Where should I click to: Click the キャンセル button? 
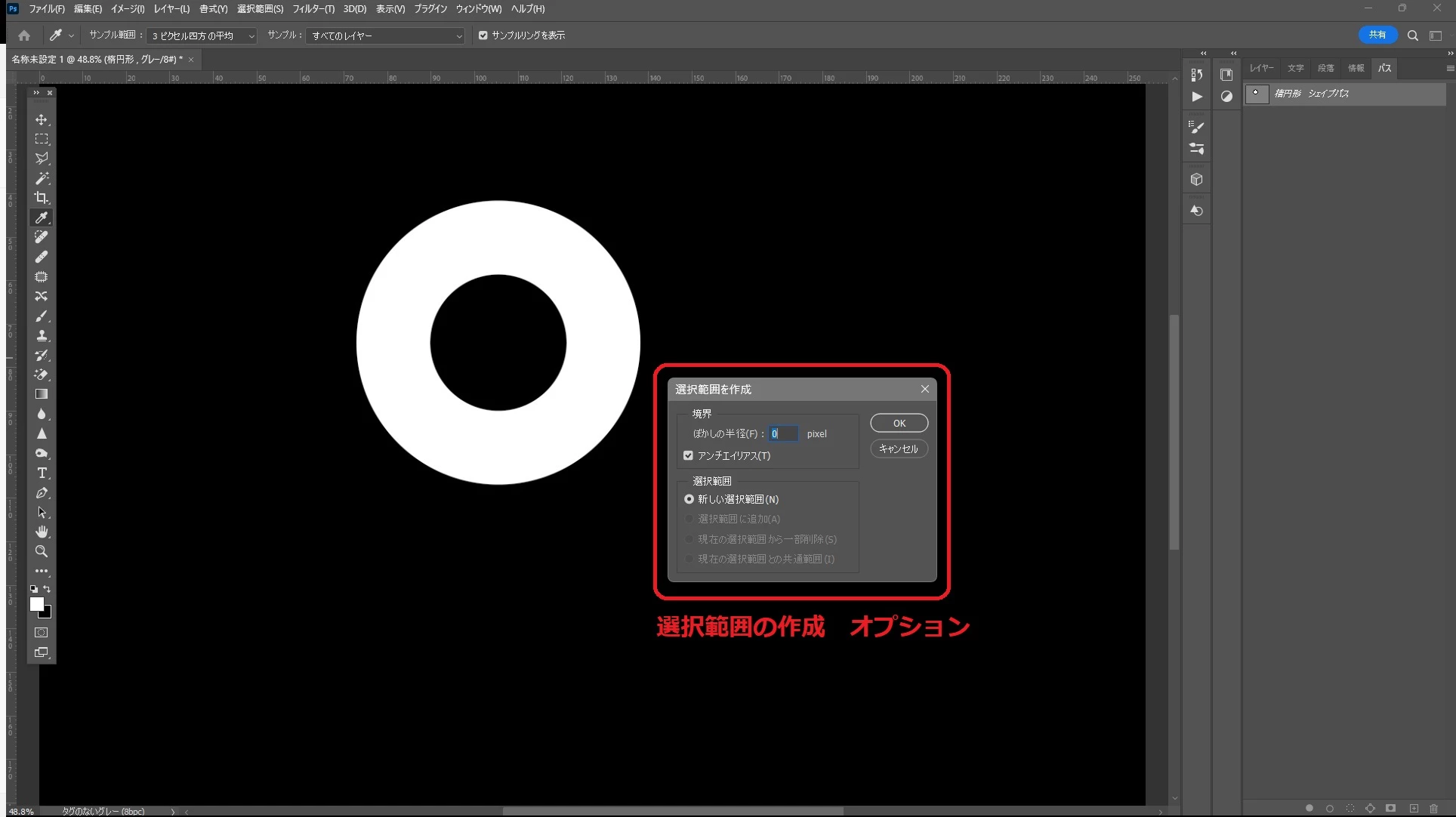point(899,449)
